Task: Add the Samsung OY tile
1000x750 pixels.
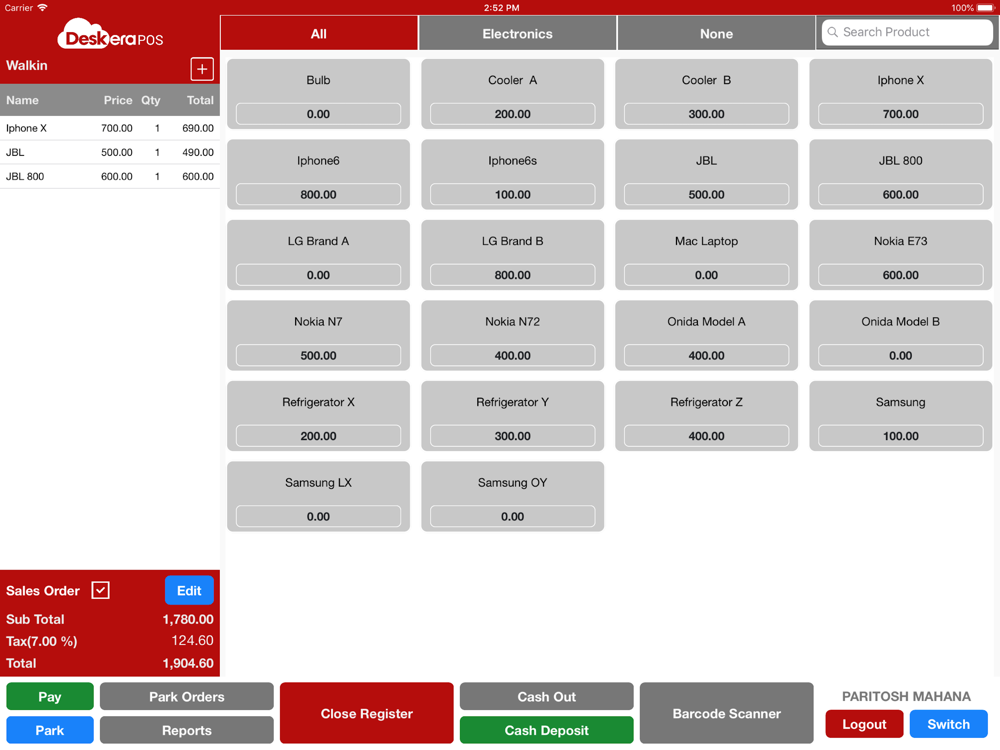Action: click(512, 496)
